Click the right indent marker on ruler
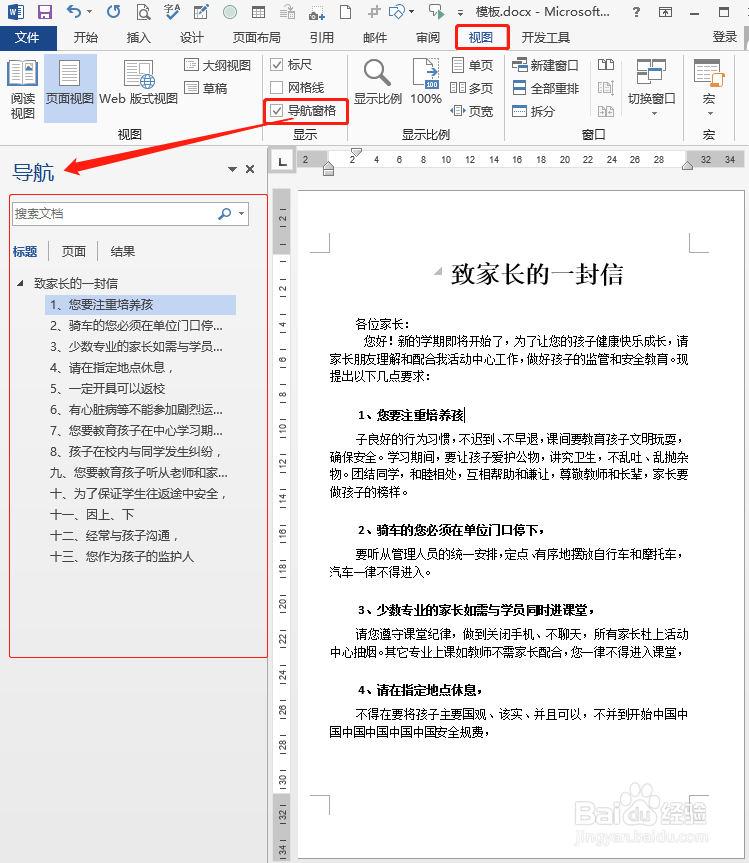 tap(687, 165)
